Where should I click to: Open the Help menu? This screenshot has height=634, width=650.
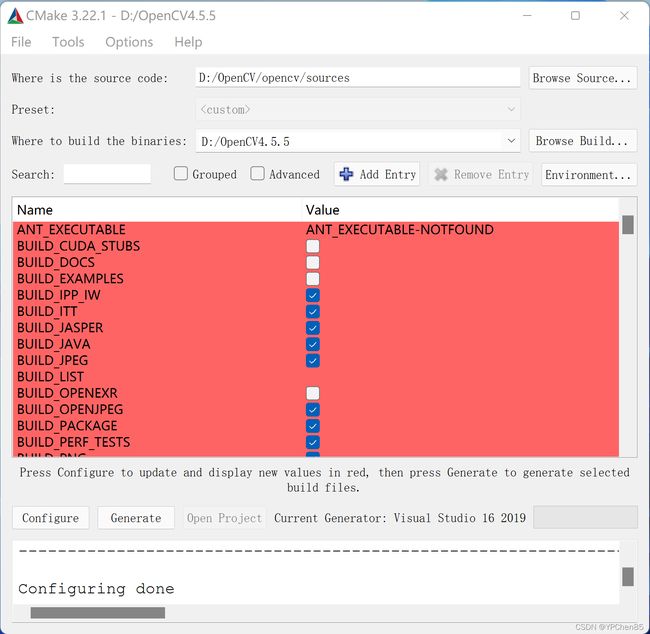188,42
